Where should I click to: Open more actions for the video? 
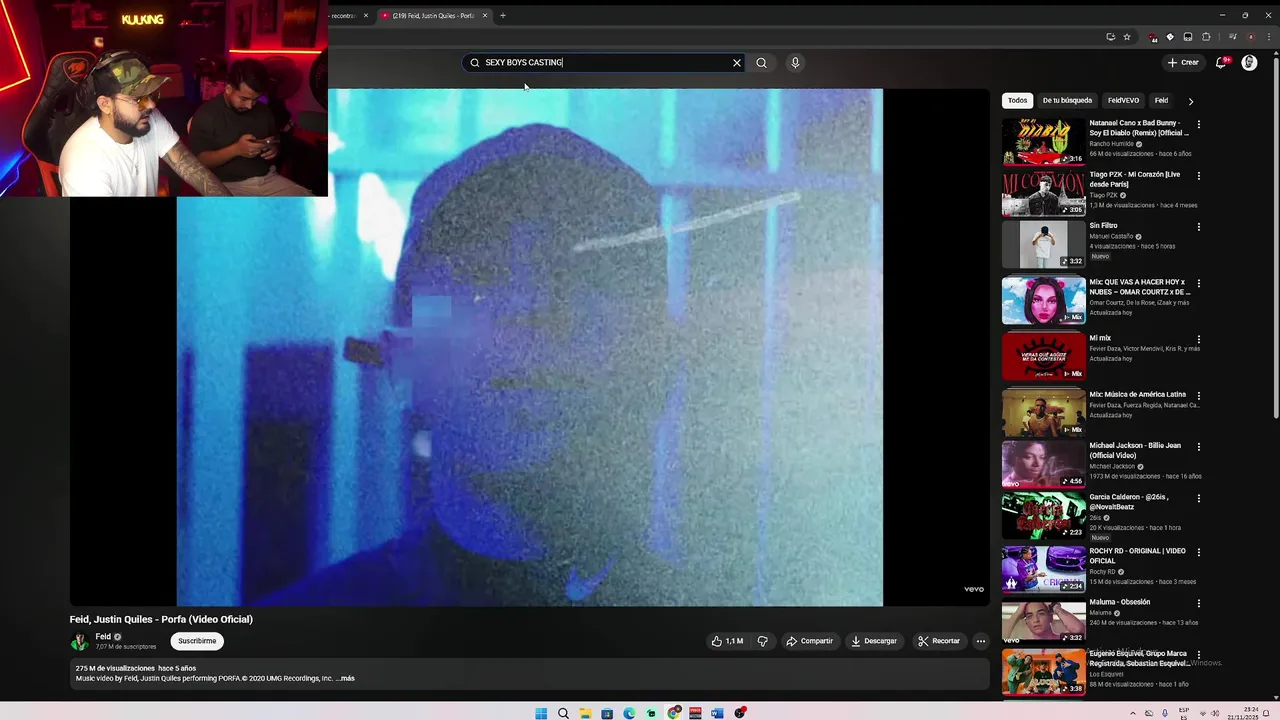[981, 641]
